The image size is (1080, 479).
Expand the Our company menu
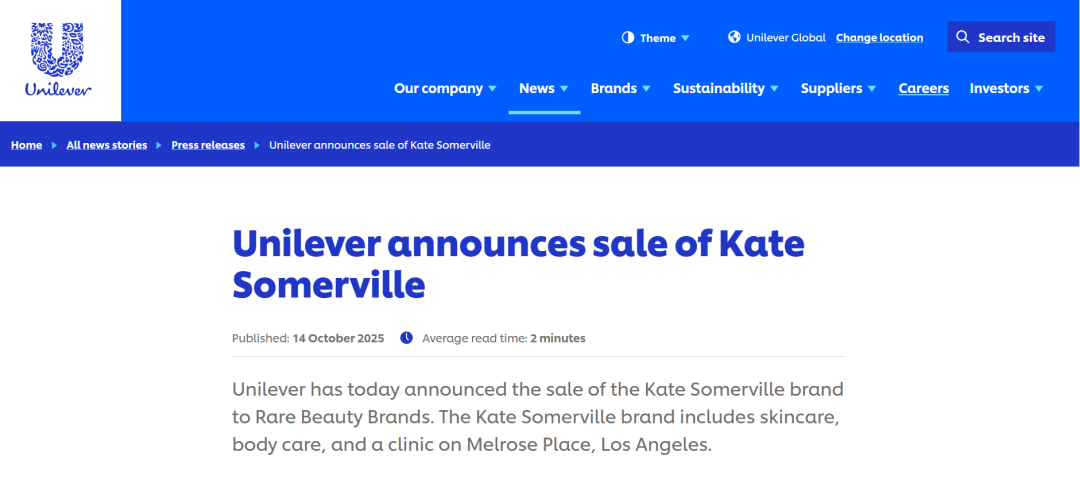point(445,88)
